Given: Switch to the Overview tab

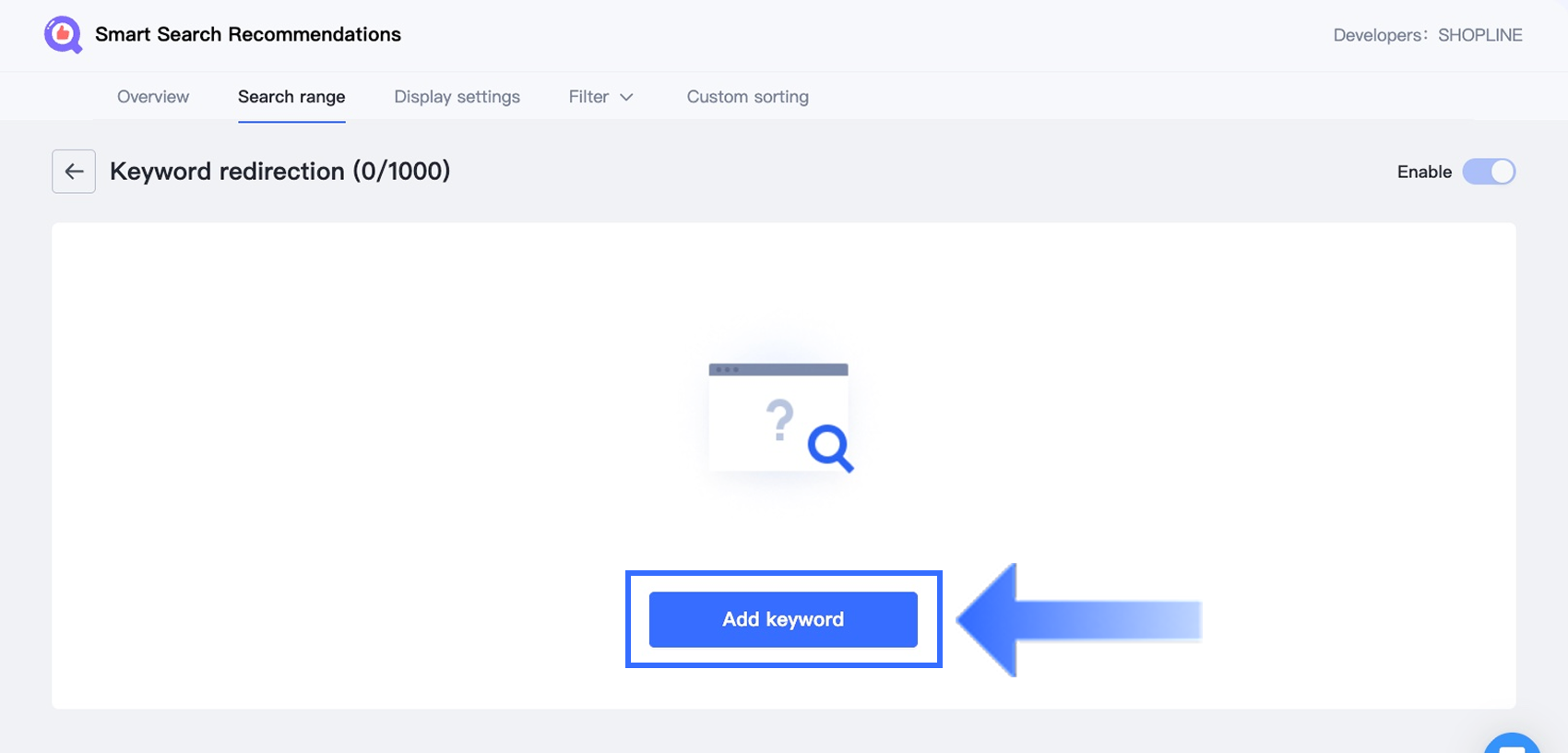Looking at the screenshot, I should coord(153,97).
